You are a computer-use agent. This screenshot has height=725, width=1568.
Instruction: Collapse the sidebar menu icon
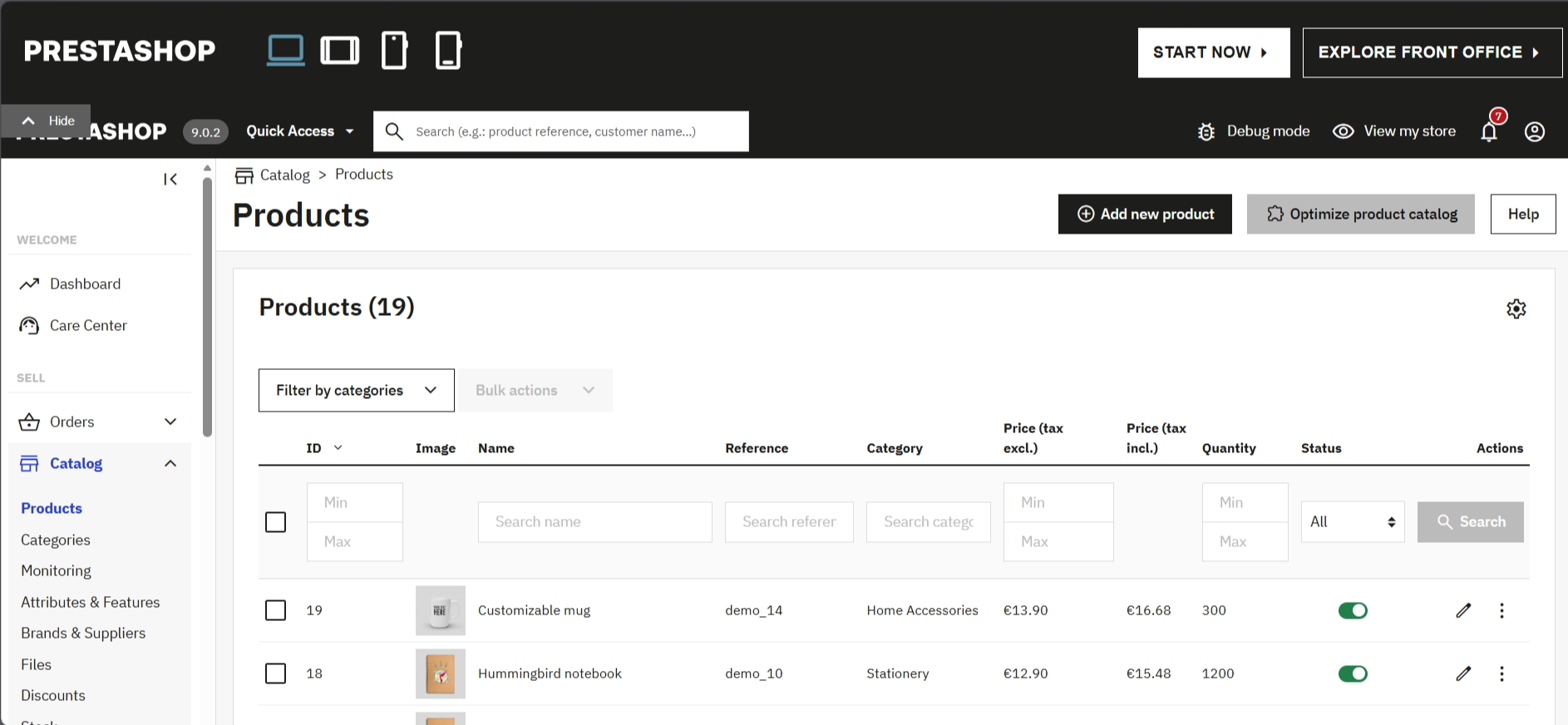170,179
